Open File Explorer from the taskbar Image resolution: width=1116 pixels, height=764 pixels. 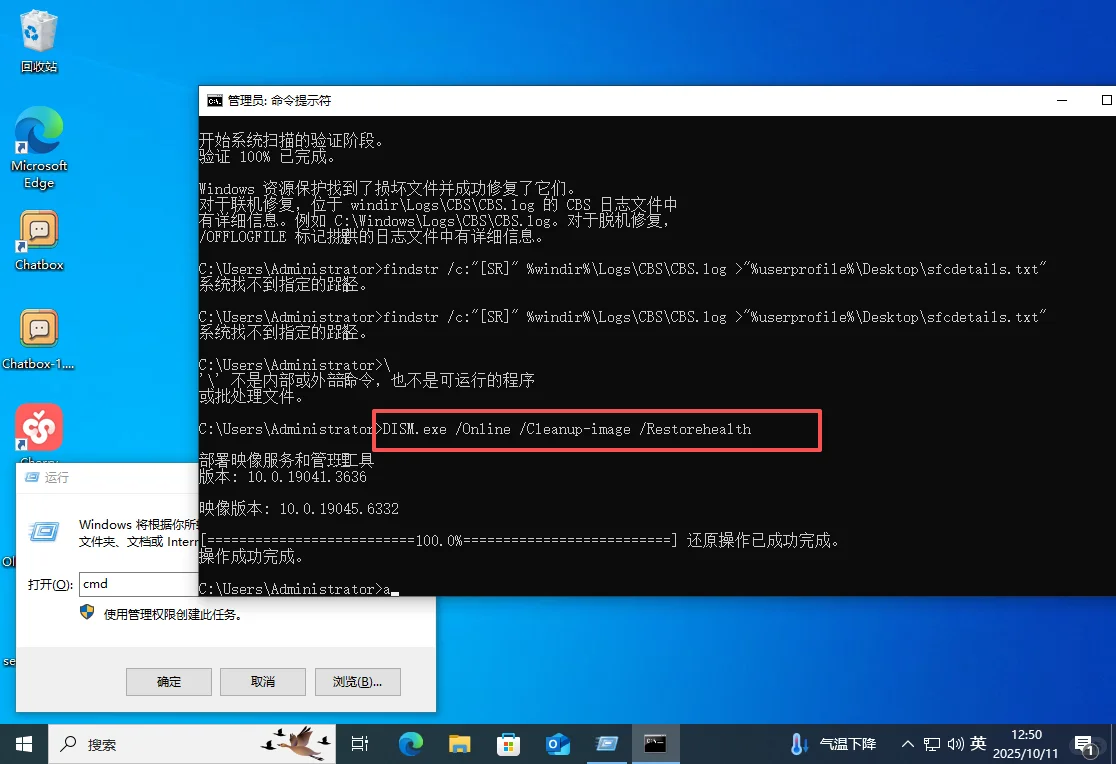coord(460,744)
